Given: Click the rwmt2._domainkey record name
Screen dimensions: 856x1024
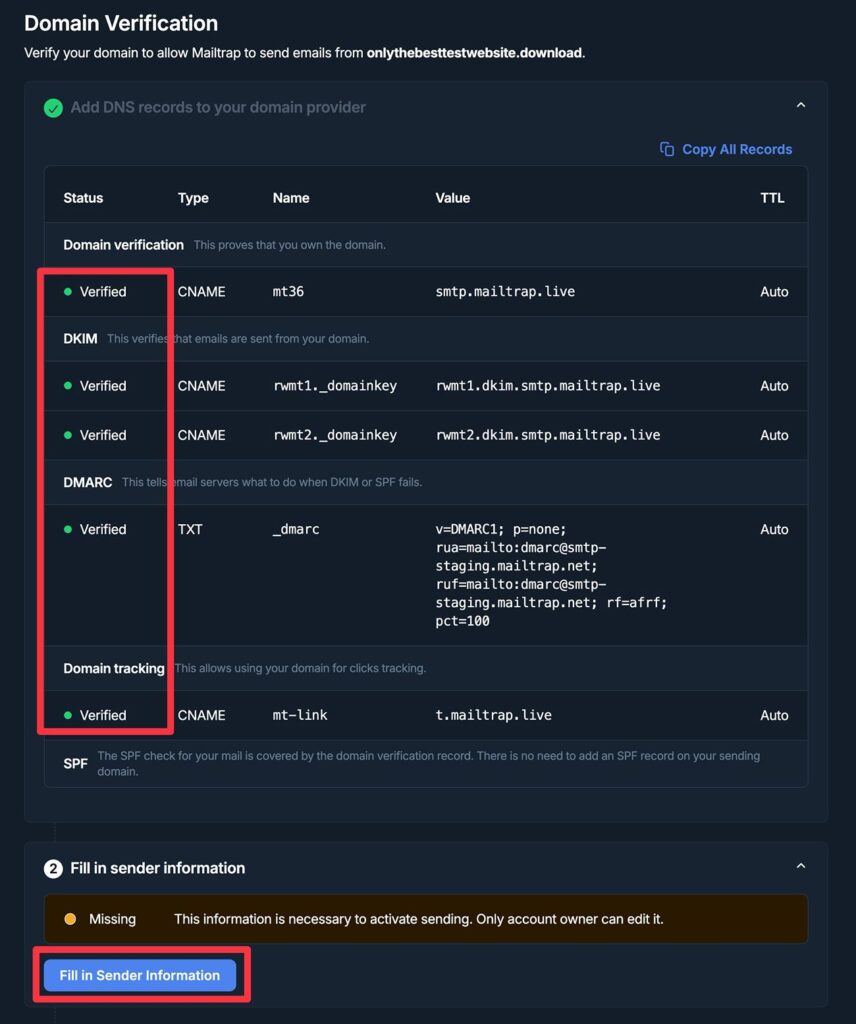Looking at the screenshot, I should tap(335, 435).
